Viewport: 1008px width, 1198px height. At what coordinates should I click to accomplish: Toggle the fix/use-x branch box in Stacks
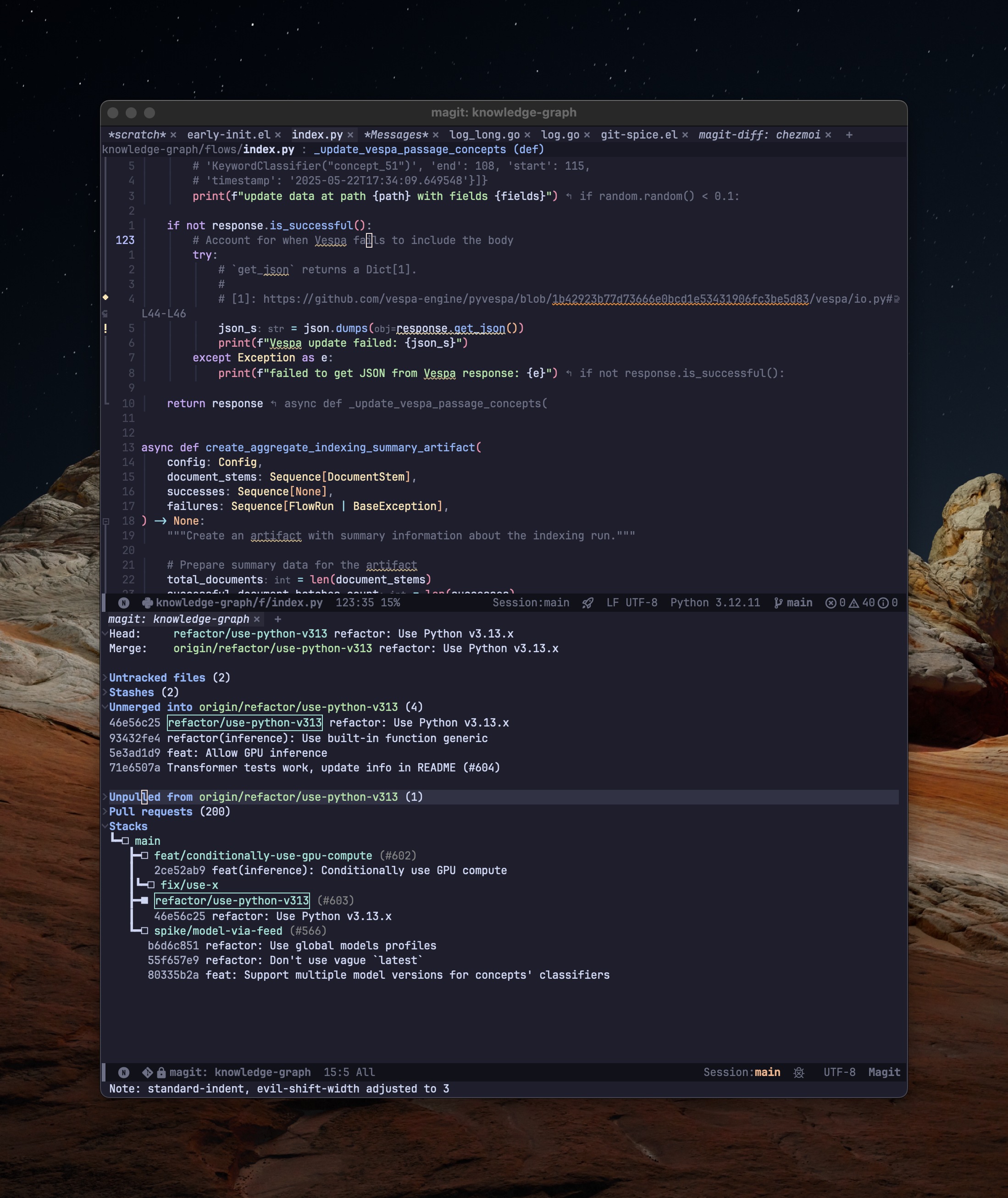[151, 885]
